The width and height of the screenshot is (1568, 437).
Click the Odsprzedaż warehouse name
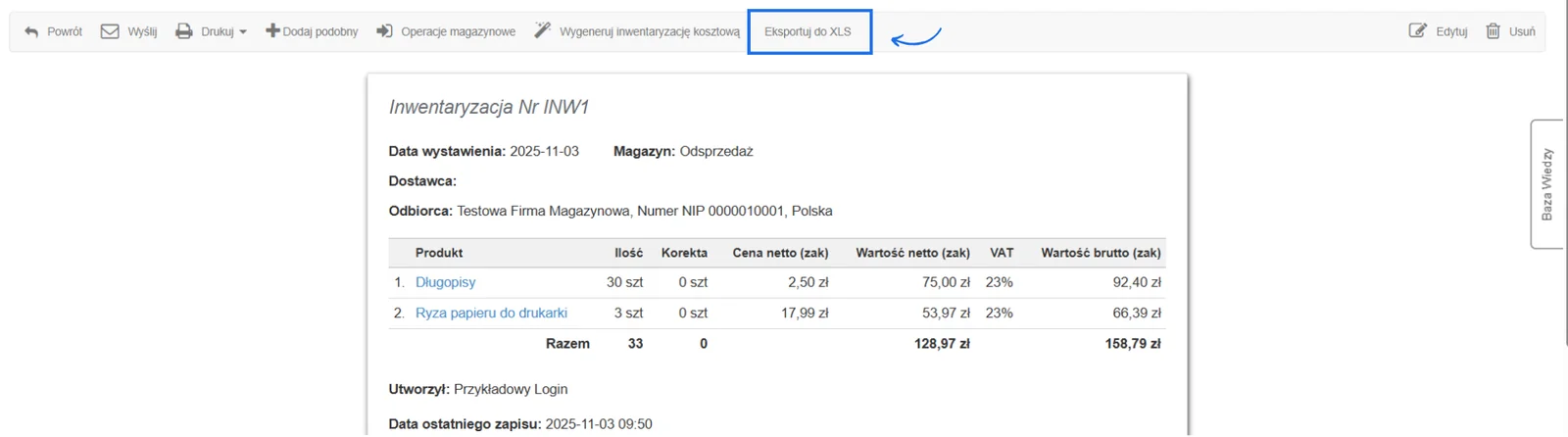716,151
